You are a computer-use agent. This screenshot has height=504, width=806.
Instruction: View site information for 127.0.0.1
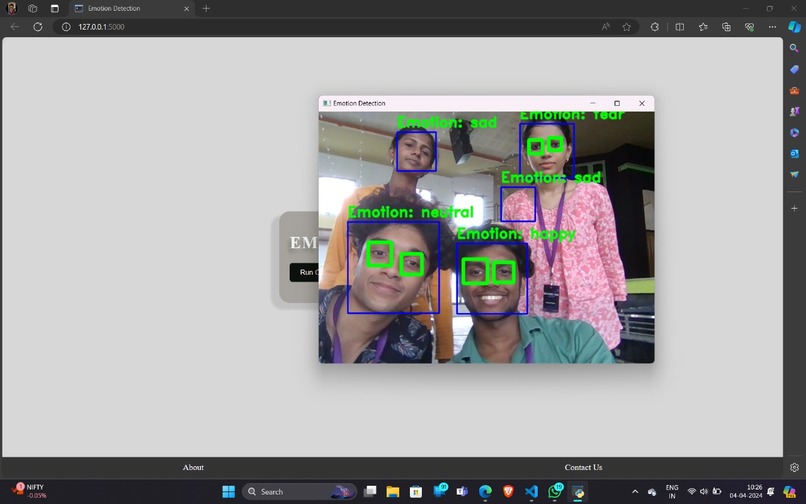pos(66,27)
